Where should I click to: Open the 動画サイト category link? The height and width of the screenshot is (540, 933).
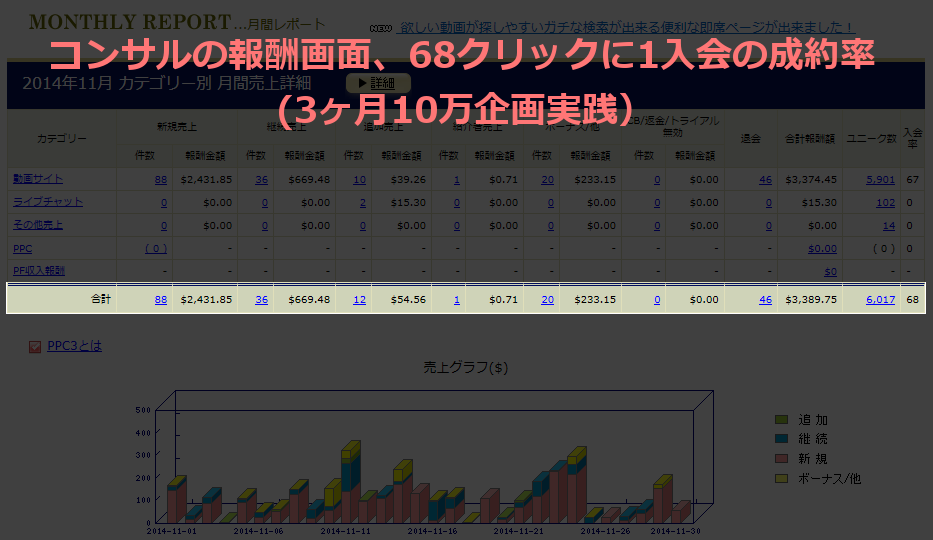(38, 178)
